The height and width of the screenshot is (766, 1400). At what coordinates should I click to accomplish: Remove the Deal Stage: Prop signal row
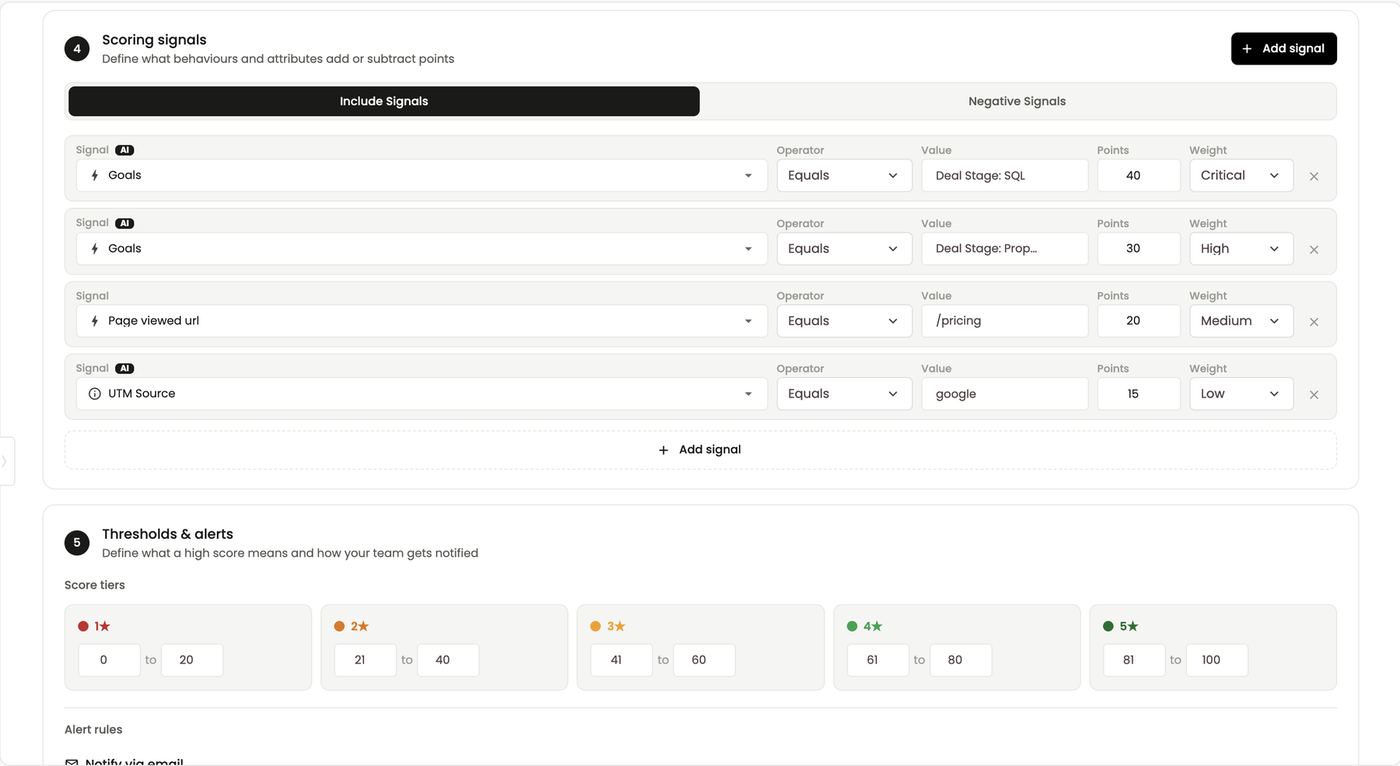coord(1314,249)
